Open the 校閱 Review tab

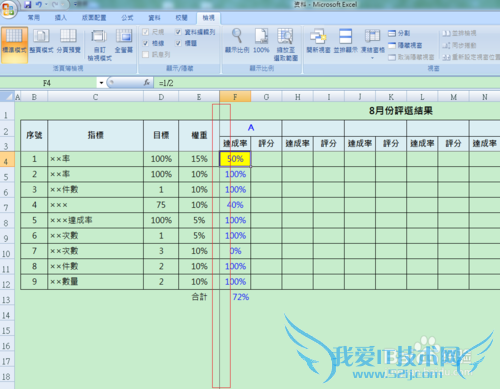(182, 18)
